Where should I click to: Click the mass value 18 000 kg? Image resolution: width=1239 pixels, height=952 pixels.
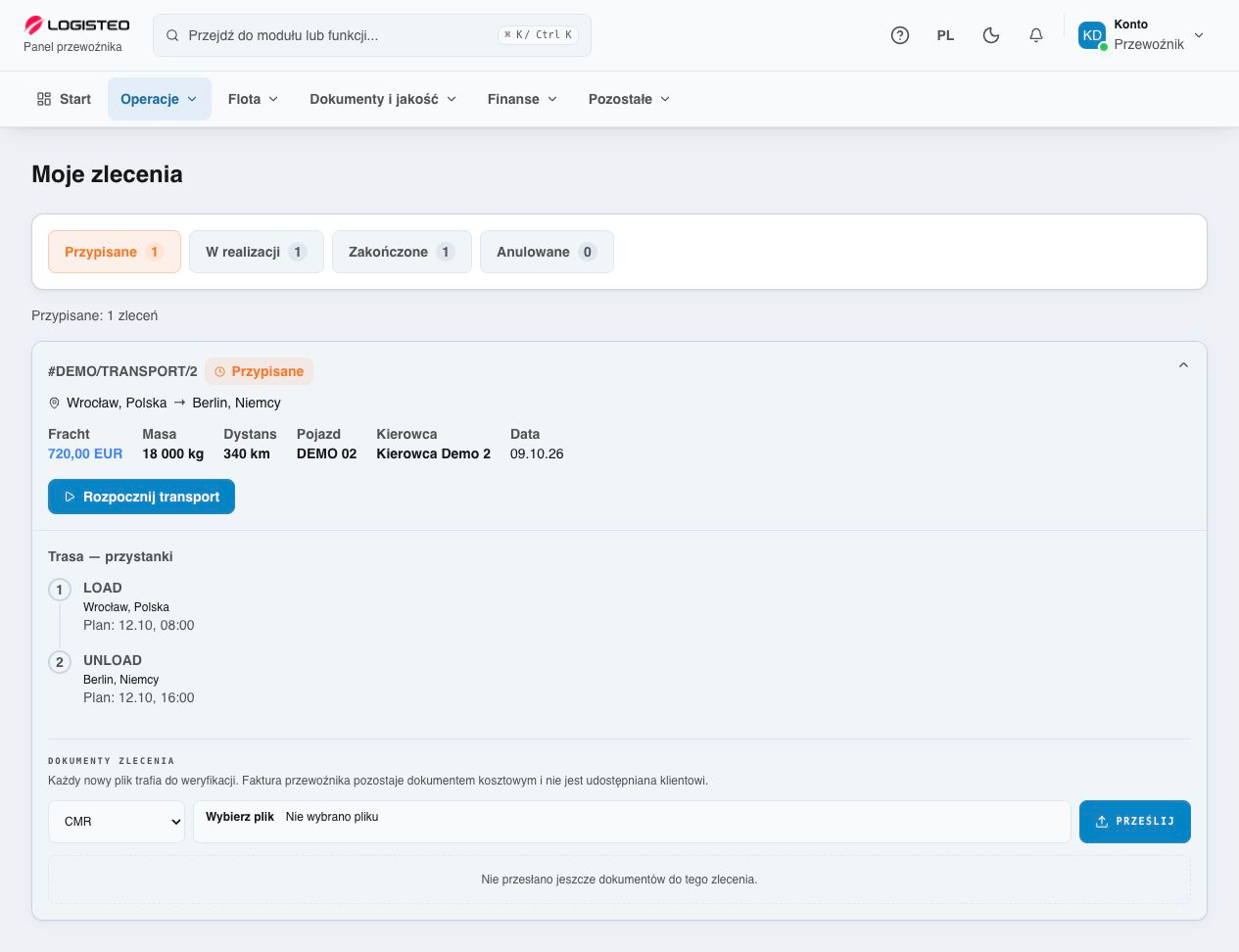(x=173, y=453)
